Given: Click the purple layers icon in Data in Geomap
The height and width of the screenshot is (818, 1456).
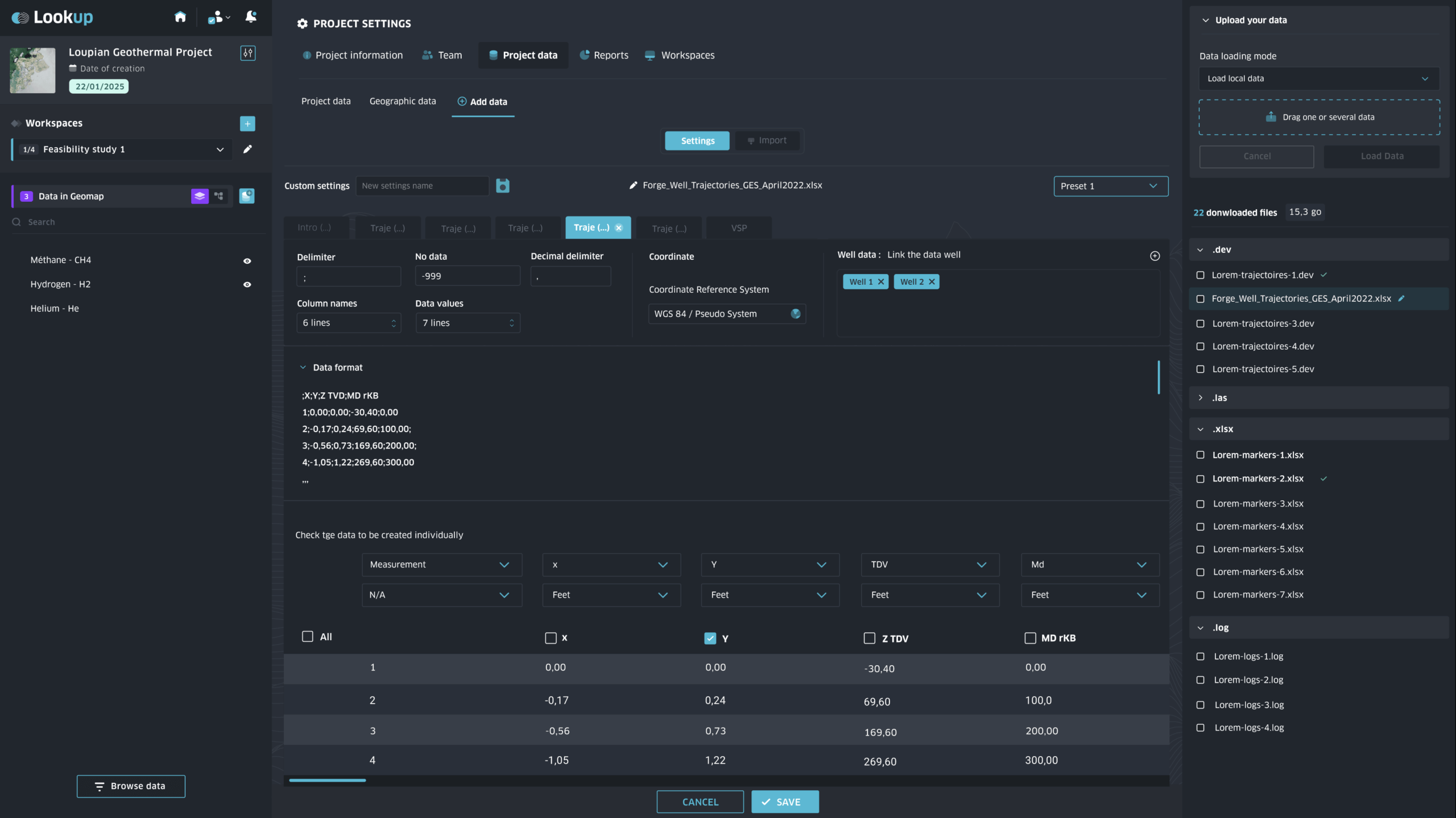Looking at the screenshot, I should (200, 196).
